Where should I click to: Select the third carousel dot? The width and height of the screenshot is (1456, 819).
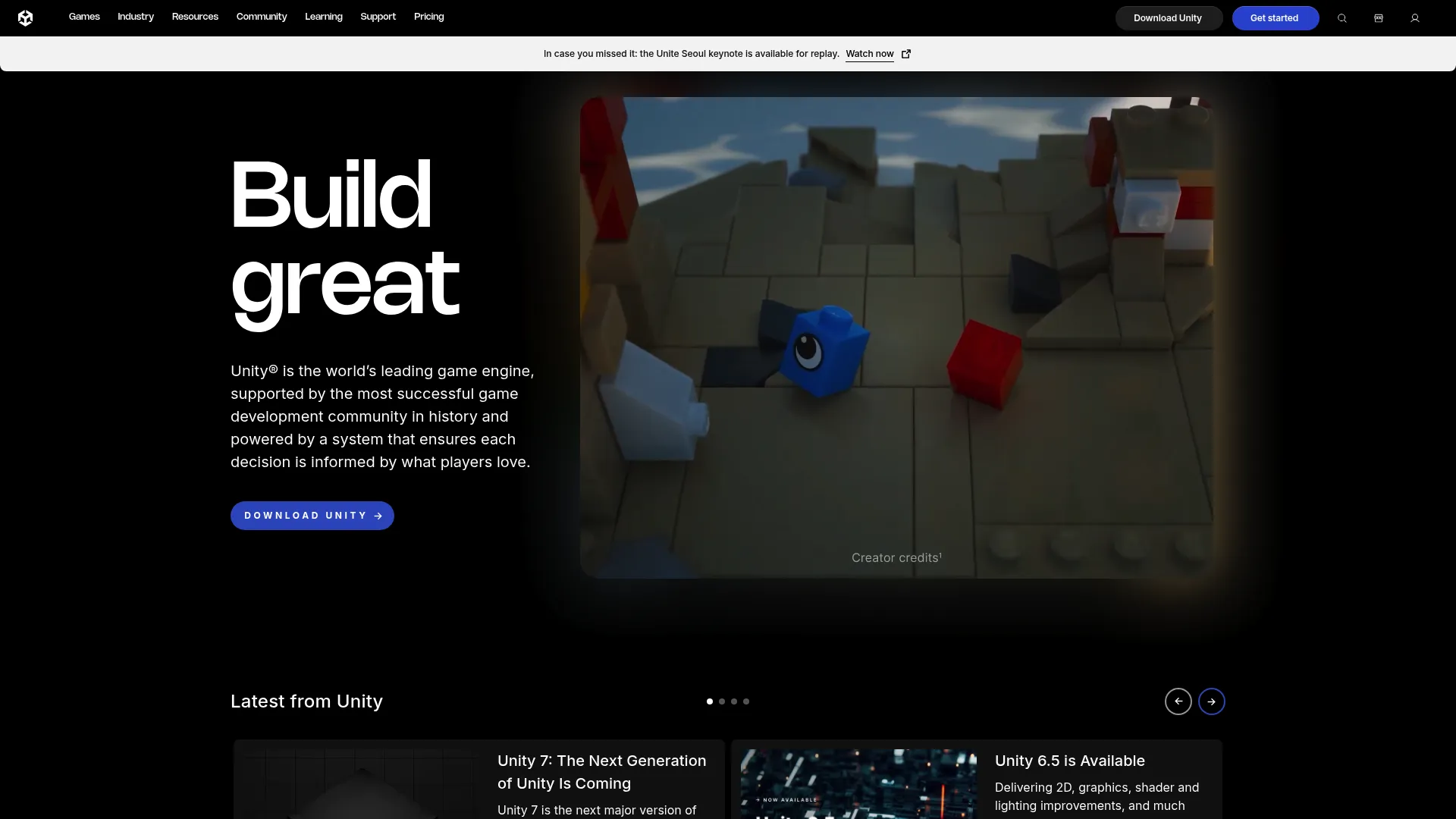point(734,701)
